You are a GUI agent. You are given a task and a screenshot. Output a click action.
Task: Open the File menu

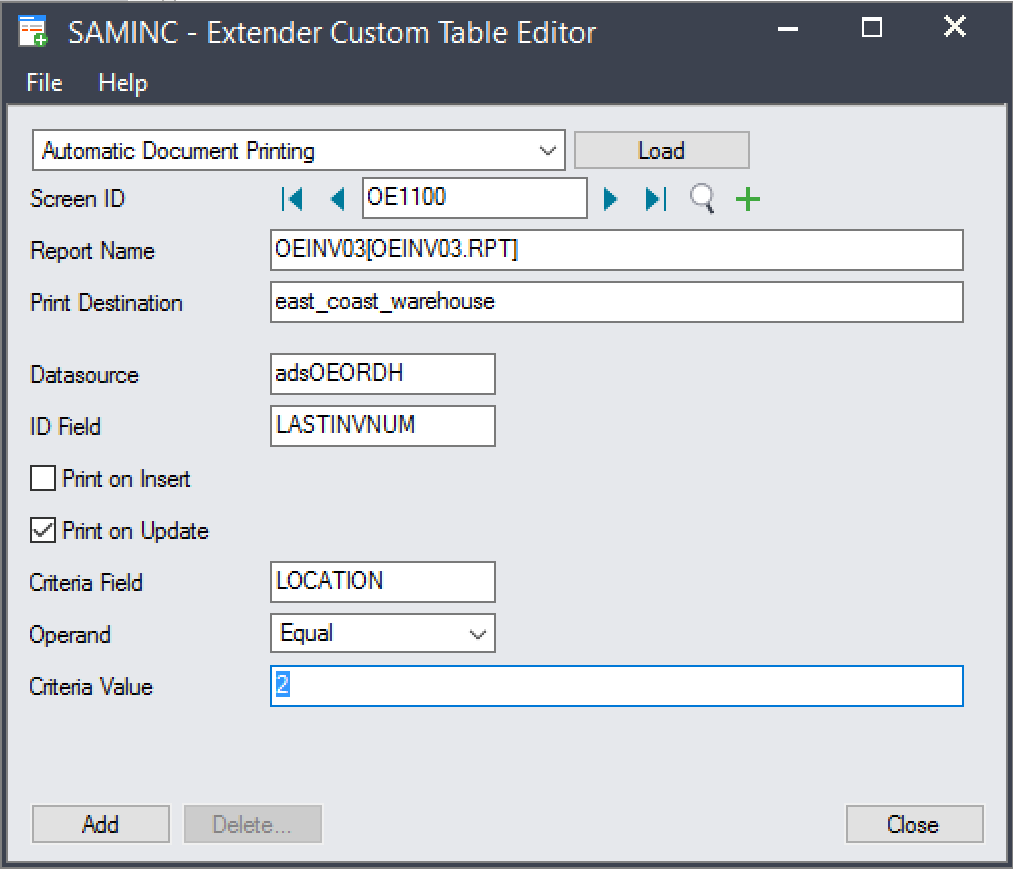44,83
